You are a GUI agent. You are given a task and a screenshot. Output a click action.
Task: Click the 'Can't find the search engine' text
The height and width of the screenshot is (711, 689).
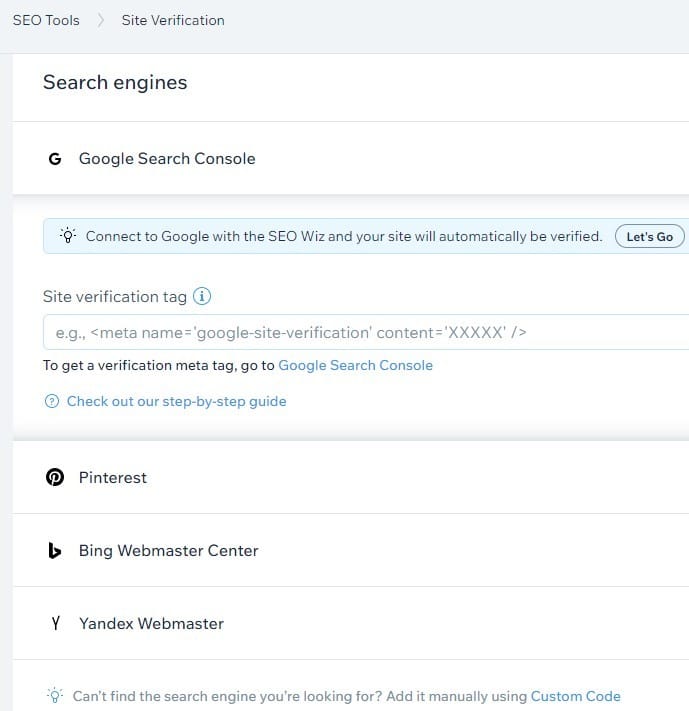(300, 696)
